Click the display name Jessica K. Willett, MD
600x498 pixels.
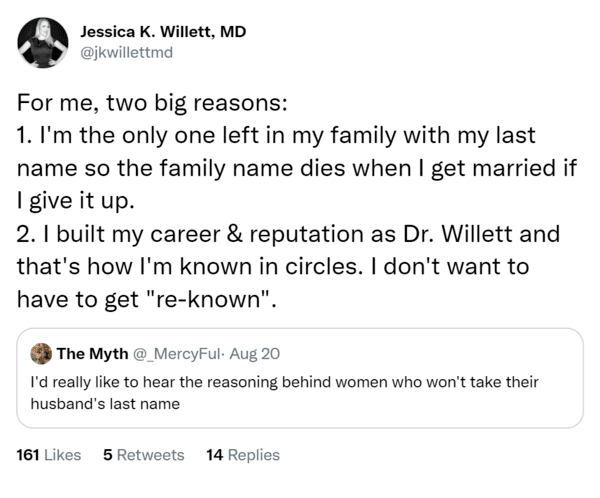point(163,32)
